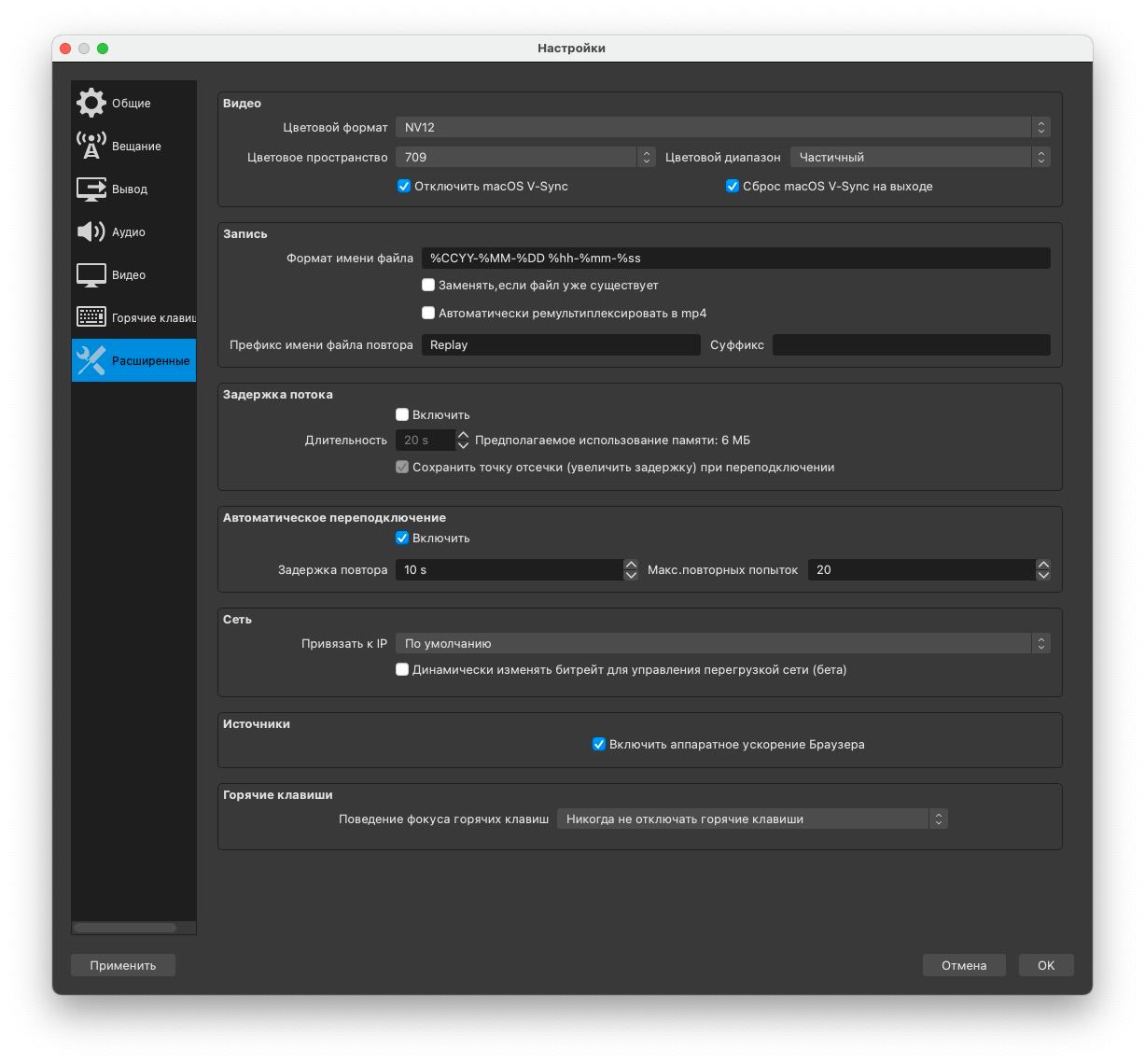Click the Суффикс input field
The width and height of the screenshot is (1145, 1064).
912,344
